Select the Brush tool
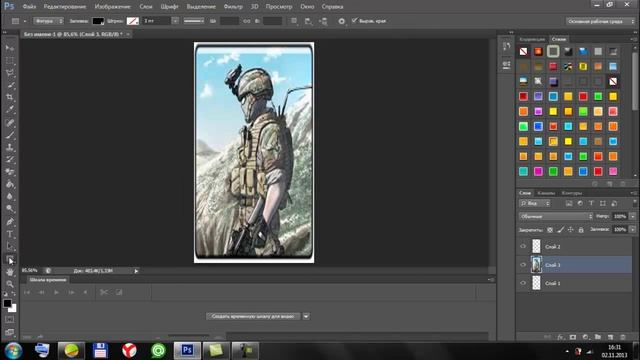The image size is (640, 360). point(10,135)
